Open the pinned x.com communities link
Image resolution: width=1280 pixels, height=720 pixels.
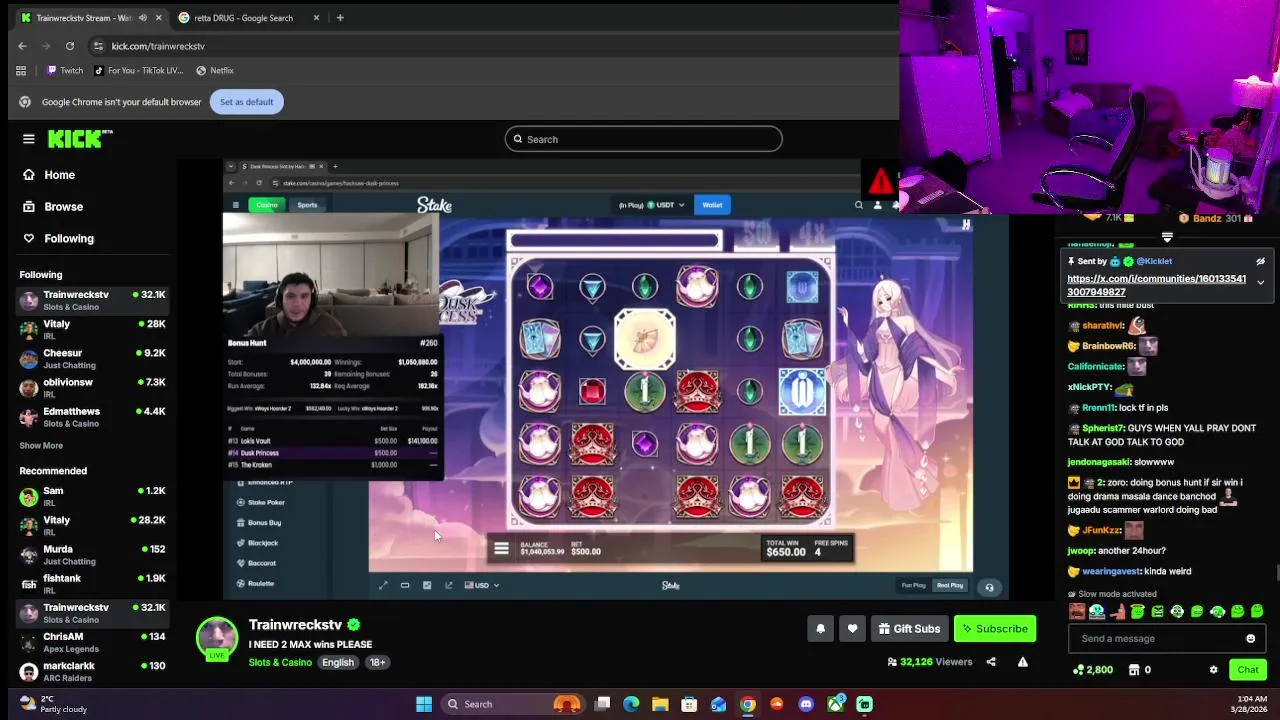pyautogui.click(x=1156, y=286)
